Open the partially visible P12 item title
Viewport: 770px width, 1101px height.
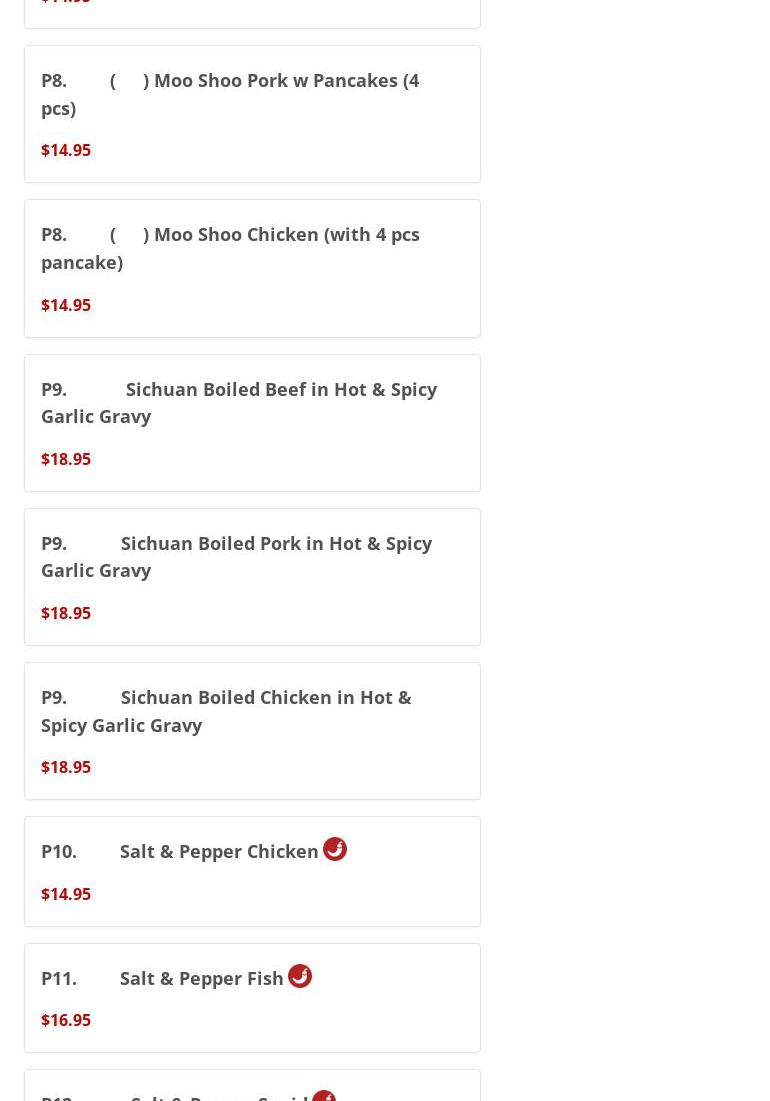(175, 1095)
